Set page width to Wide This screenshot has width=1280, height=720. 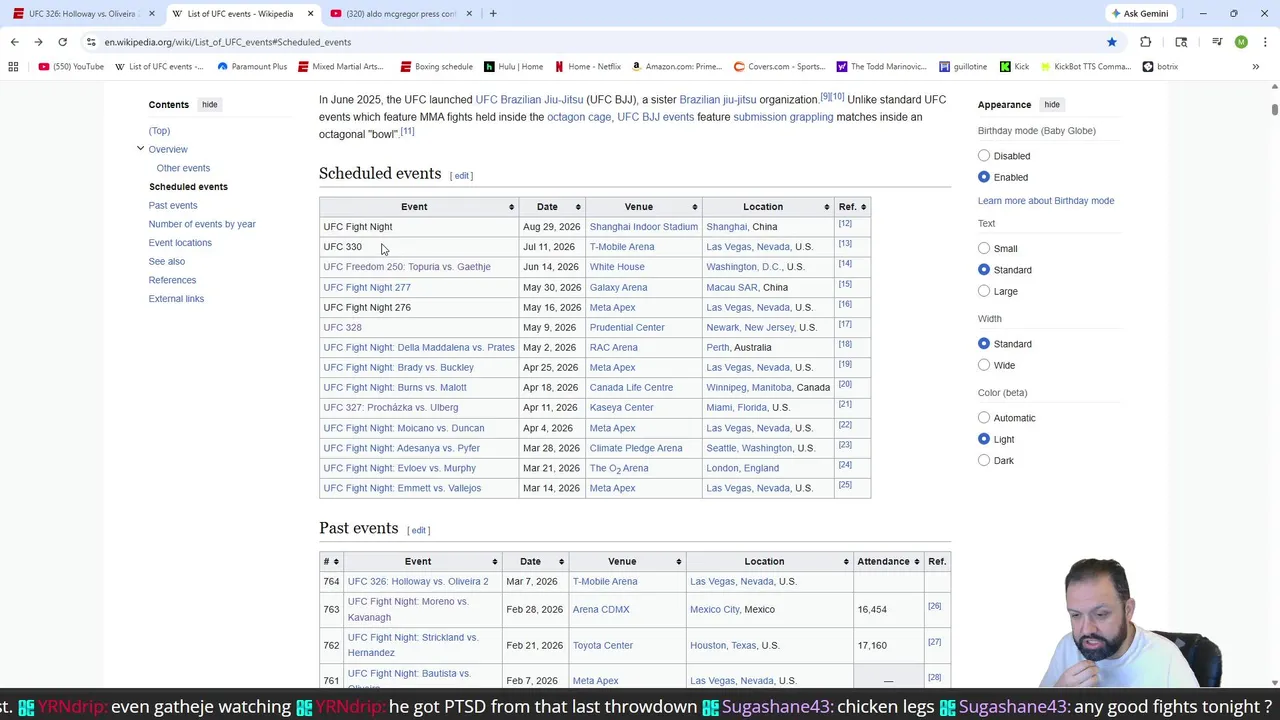click(x=984, y=365)
